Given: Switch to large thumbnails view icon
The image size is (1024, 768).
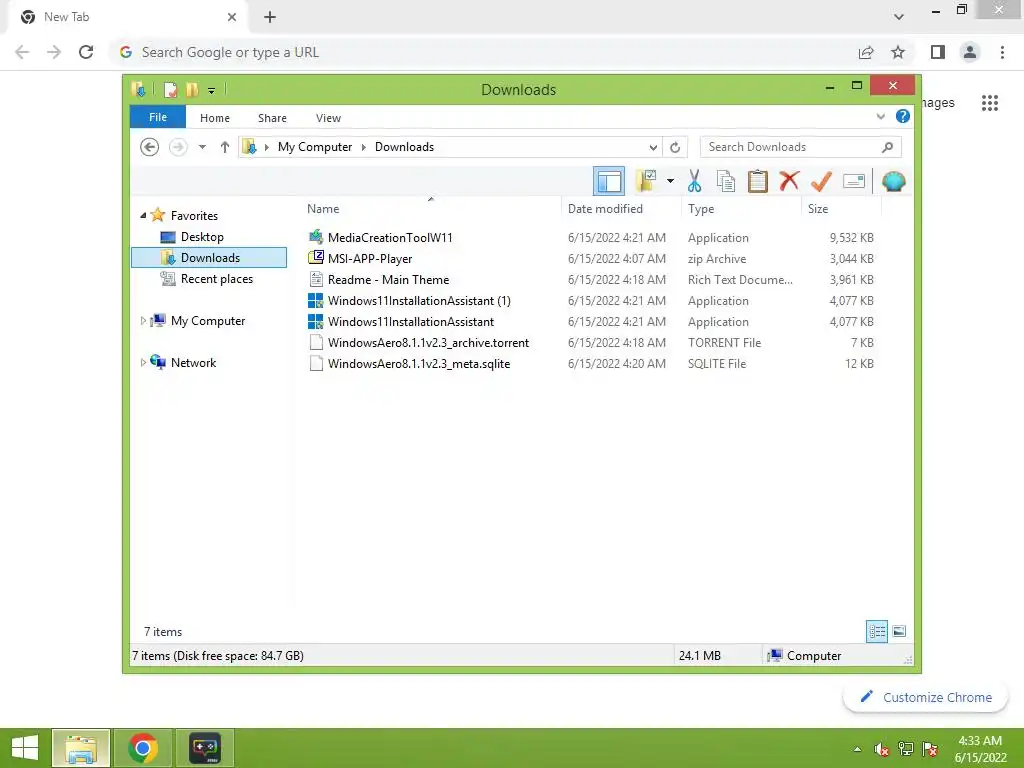Looking at the screenshot, I should [899, 631].
